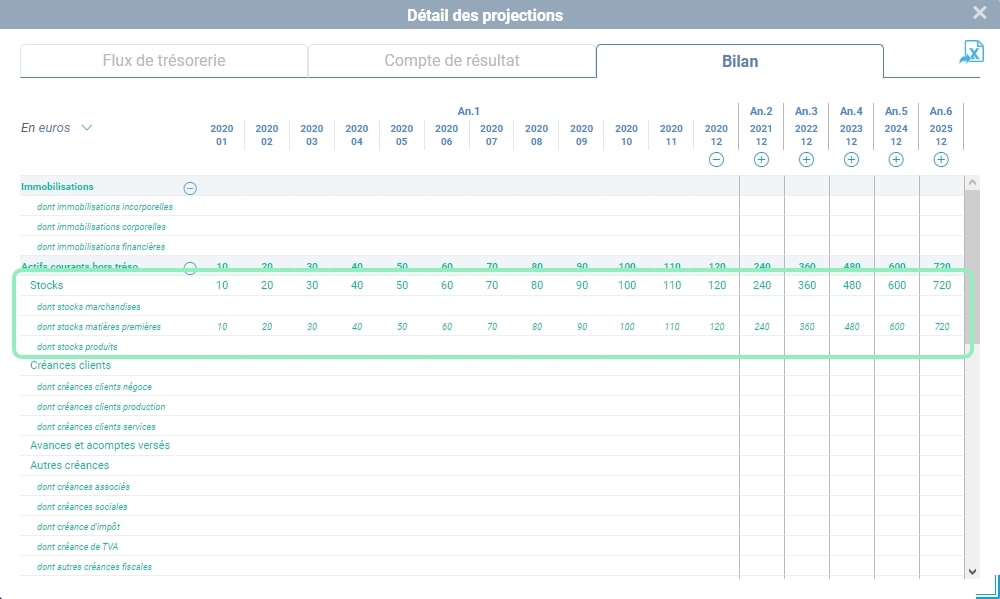Screen dimensions: 1000x599
Task: Expand An.6 2025 column with plus icon
Action: 941,160
